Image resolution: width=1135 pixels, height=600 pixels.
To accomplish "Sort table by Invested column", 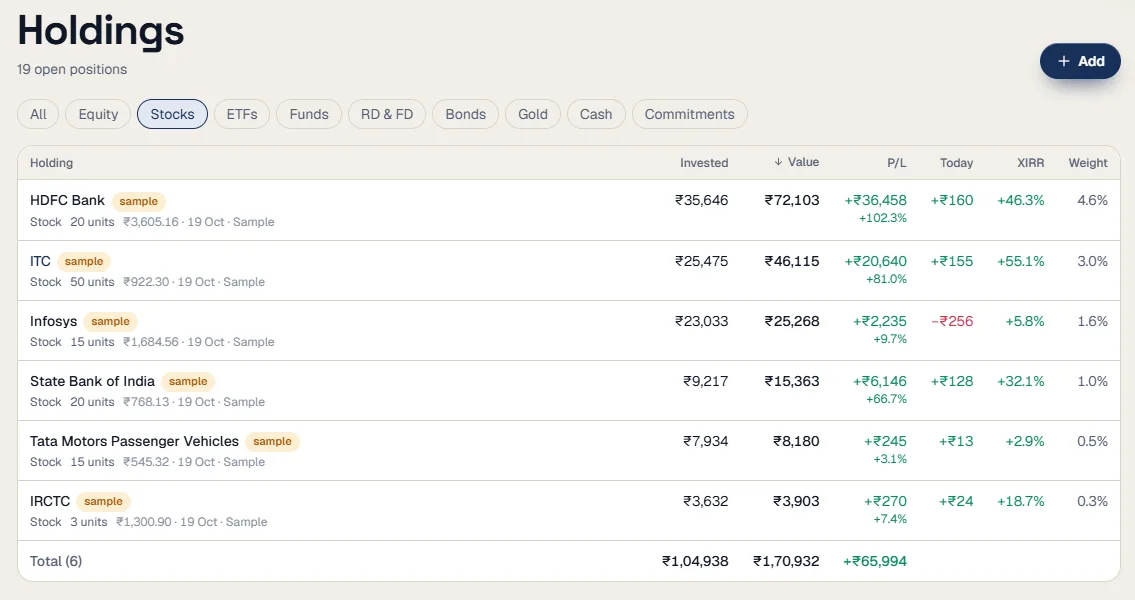I will point(704,163).
